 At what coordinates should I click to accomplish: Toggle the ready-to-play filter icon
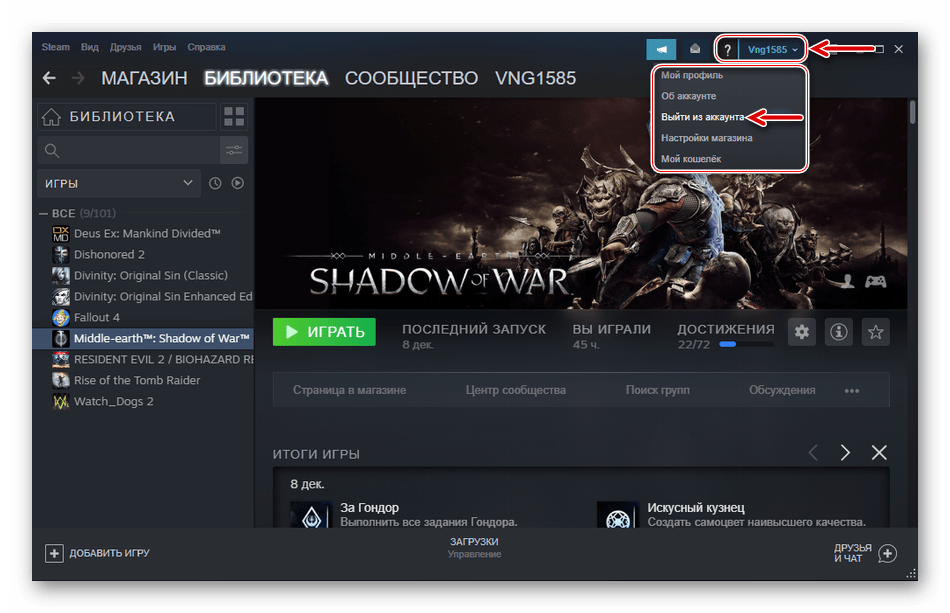pos(238,183)
